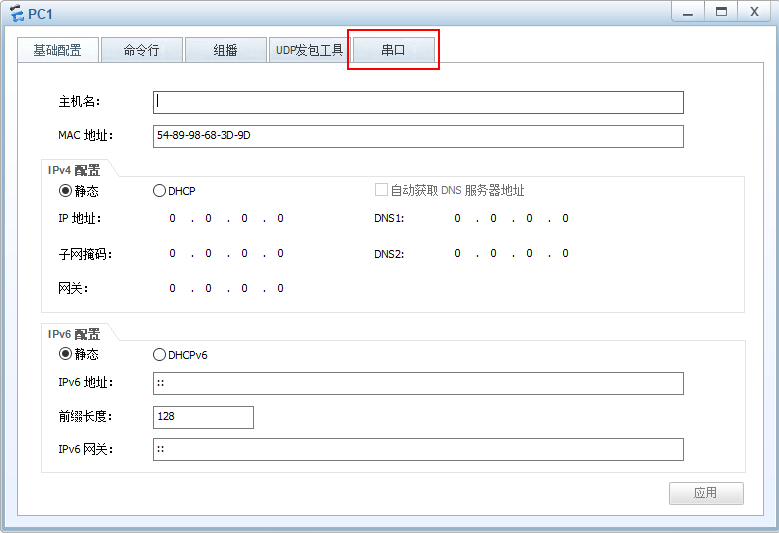Viewport: 779px width, 533px height.
Task: Click the 主机名 input field
Action: [418, 102]
